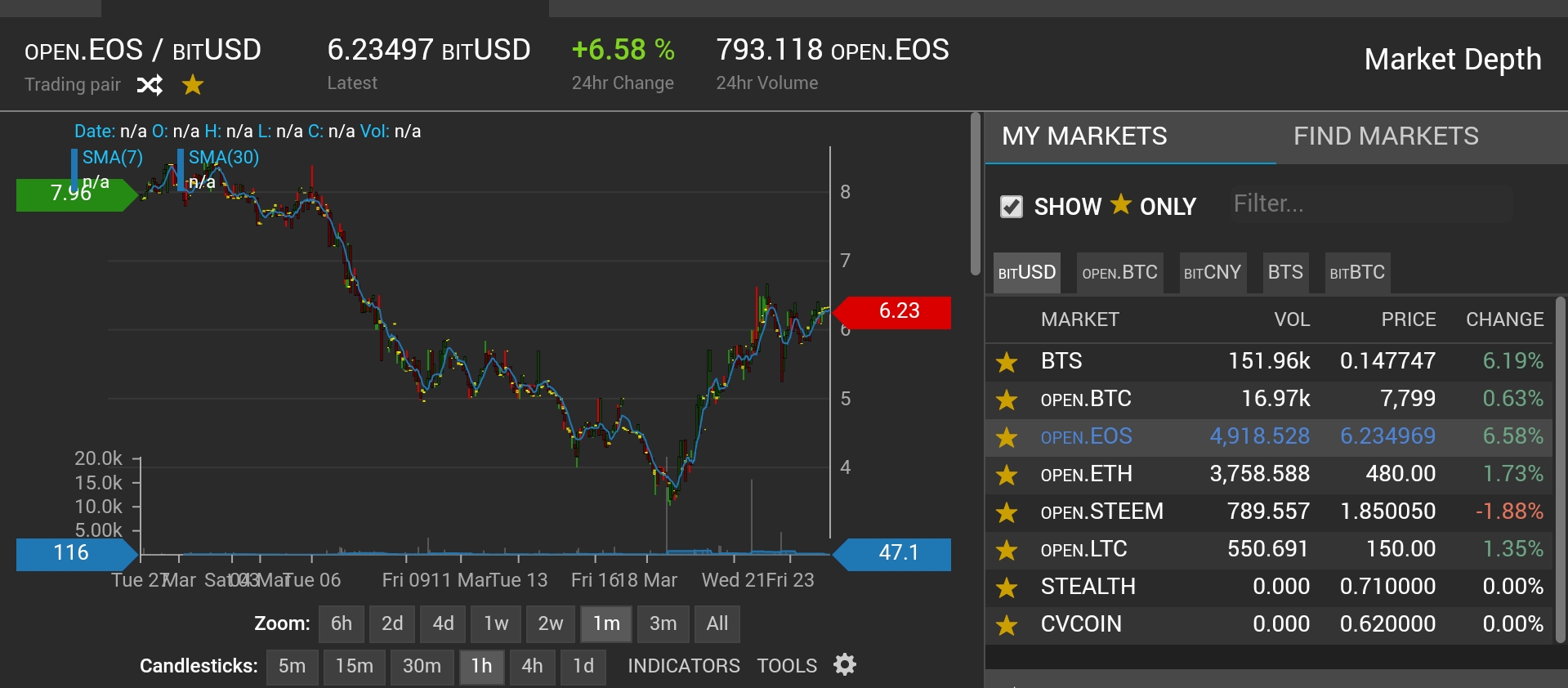The image size is (1568, 688).
Task: Unstar the STEALTH market row
Action: (1007, 587)
